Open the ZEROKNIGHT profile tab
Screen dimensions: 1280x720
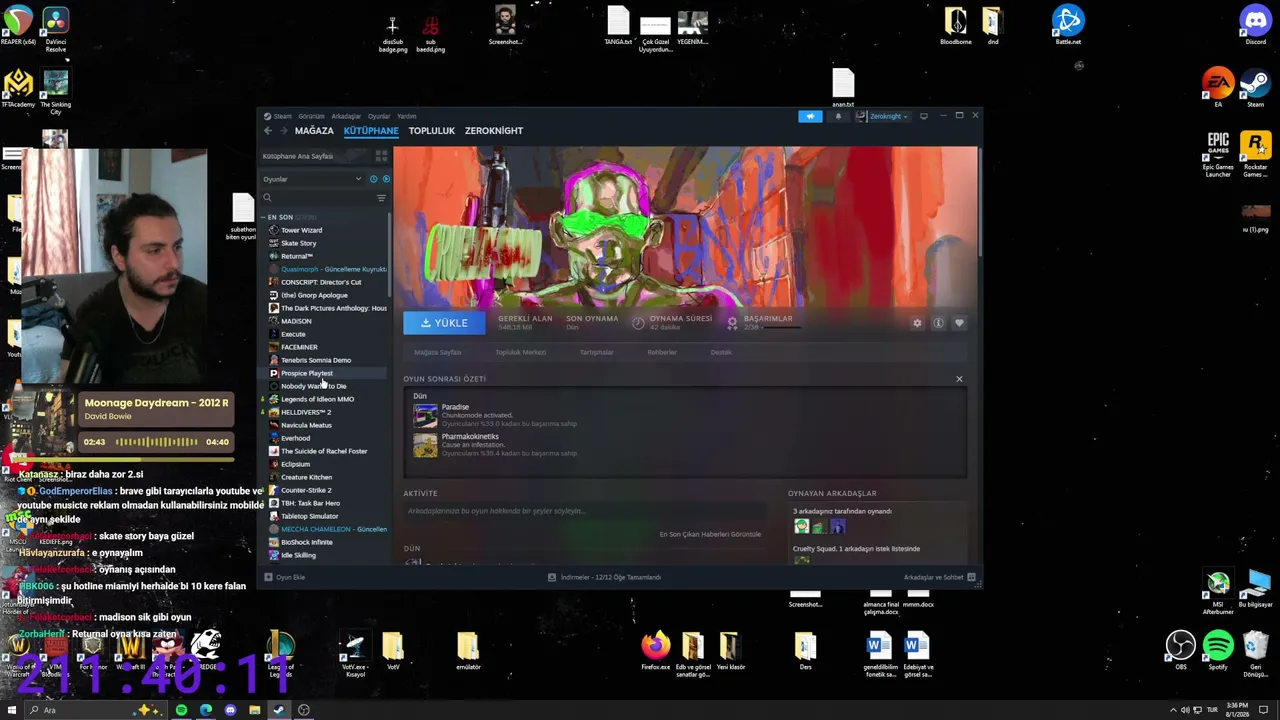click(494, 131)
